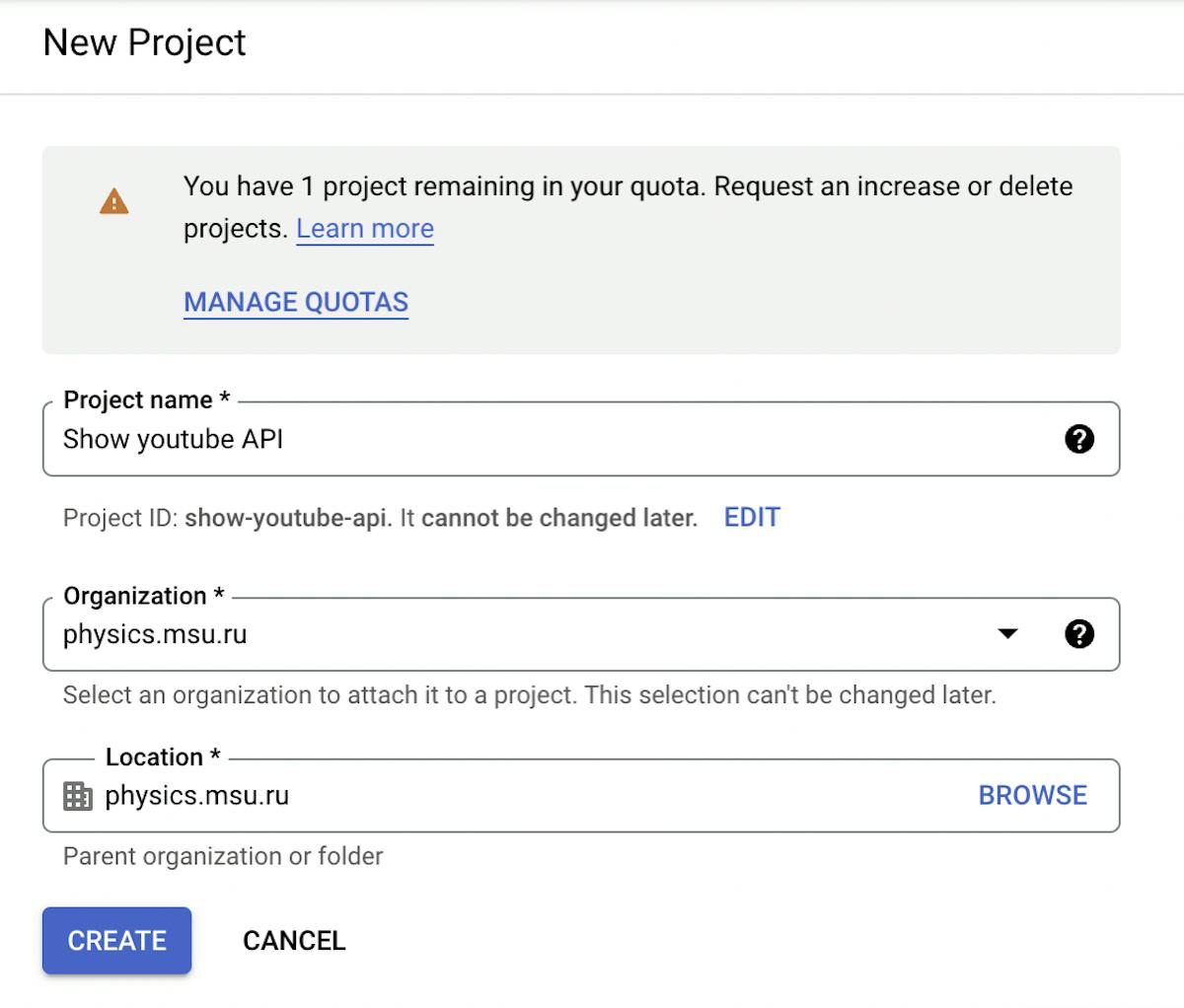Open help for the Project name field

[1079, 439]
